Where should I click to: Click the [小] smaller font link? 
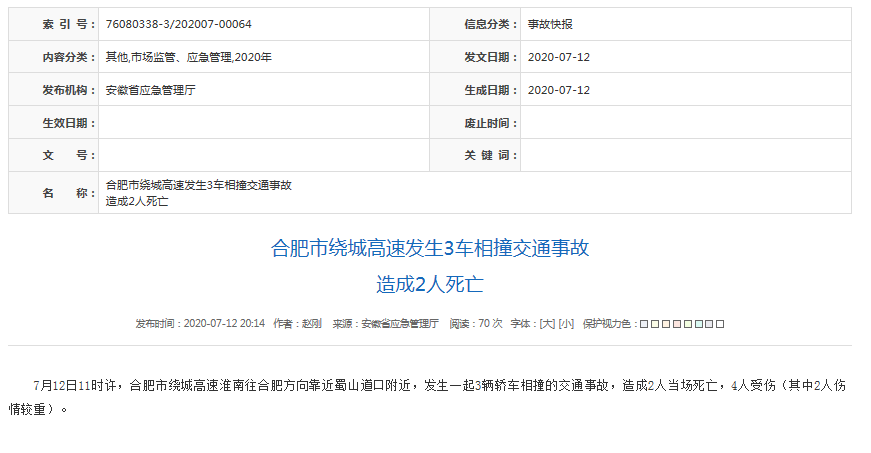[x=565, y=324]
